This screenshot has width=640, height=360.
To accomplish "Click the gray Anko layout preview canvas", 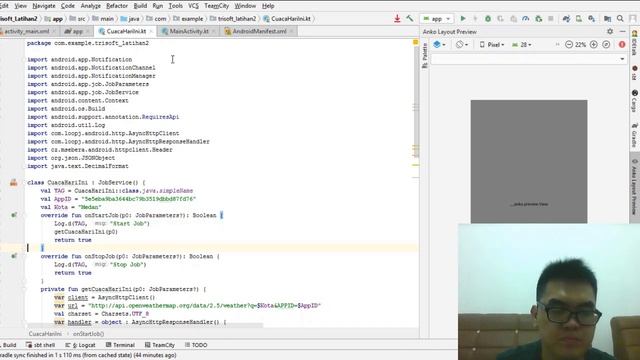I will (x=529, y=161).
